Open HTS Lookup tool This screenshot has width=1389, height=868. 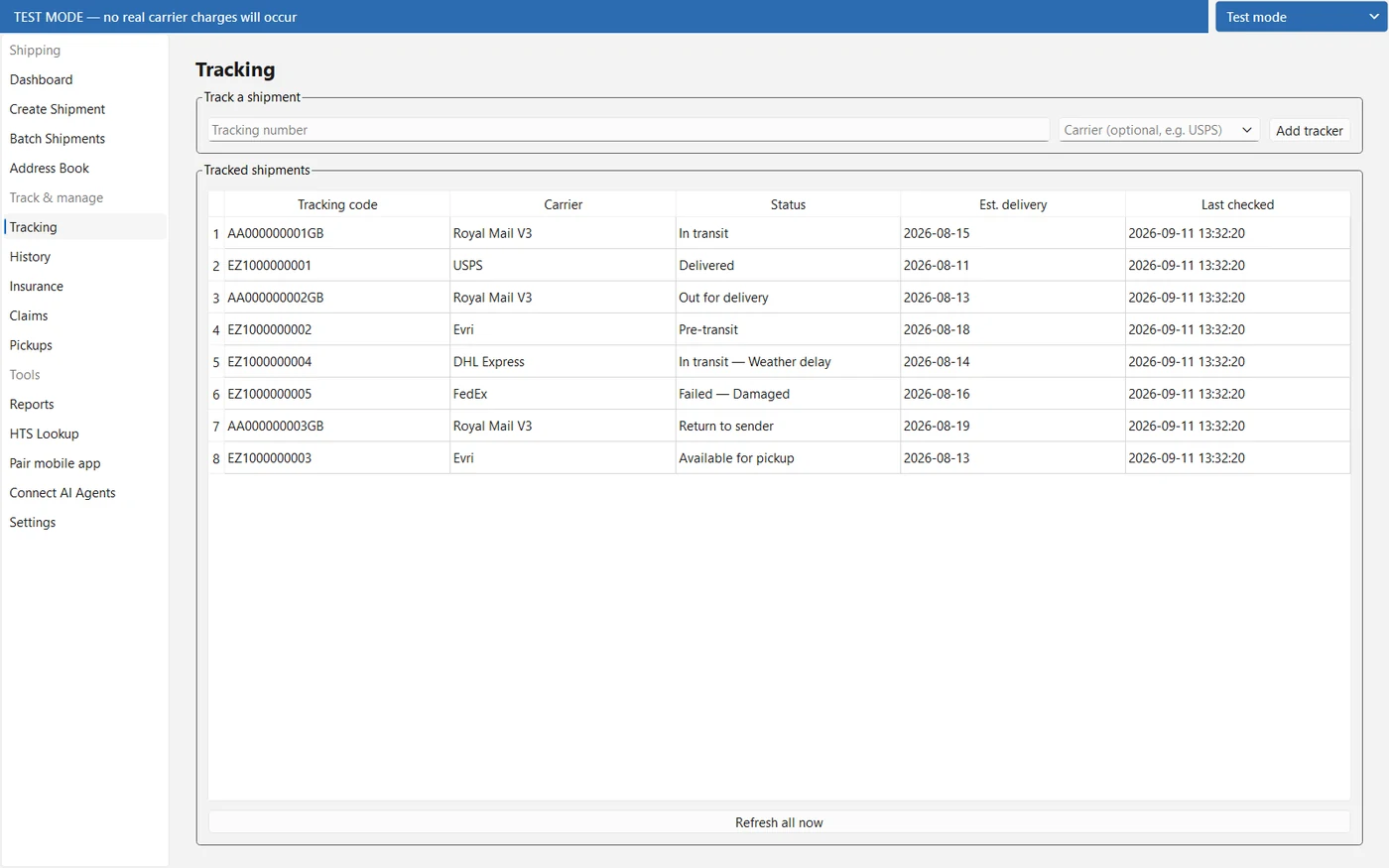pos(84,434)
